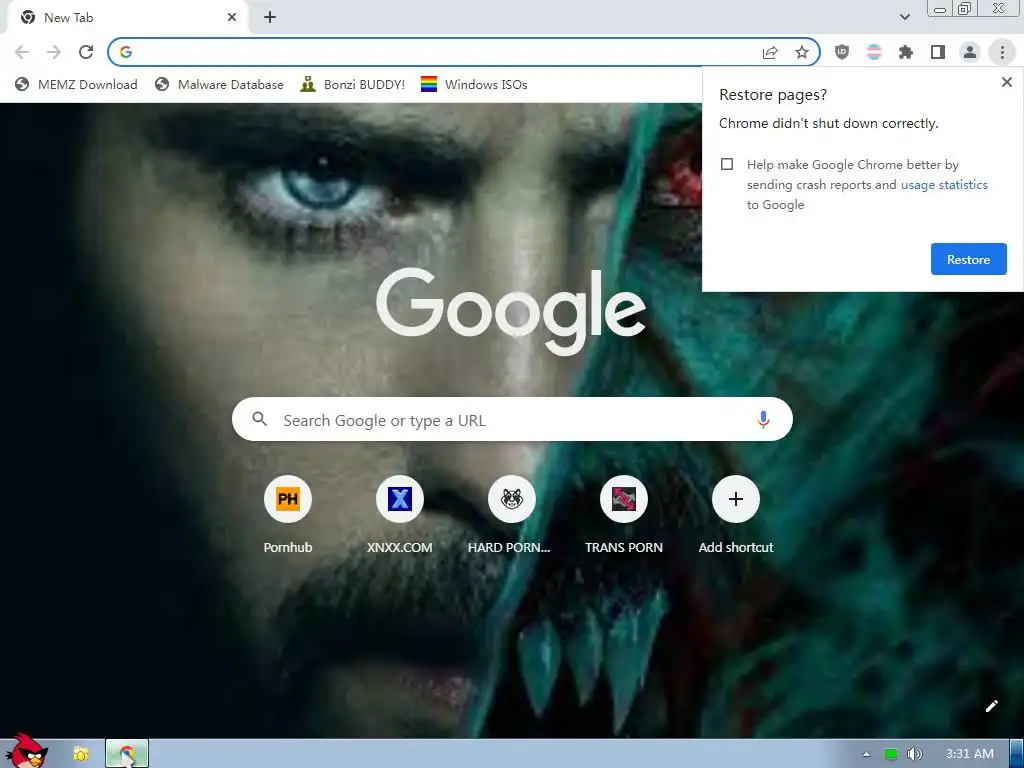Open the Extensions puzzle piece menu
1024x768 pixels.
coord(906,52)
